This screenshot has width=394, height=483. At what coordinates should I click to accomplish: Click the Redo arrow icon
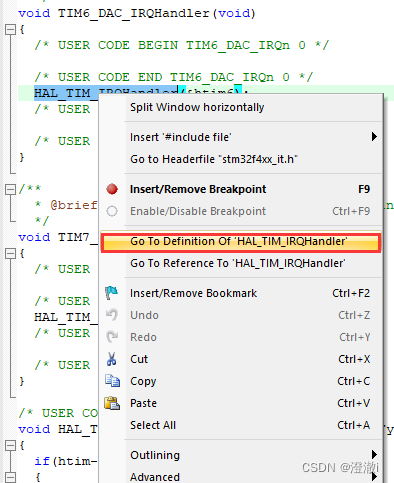click(x=112, y=337)
